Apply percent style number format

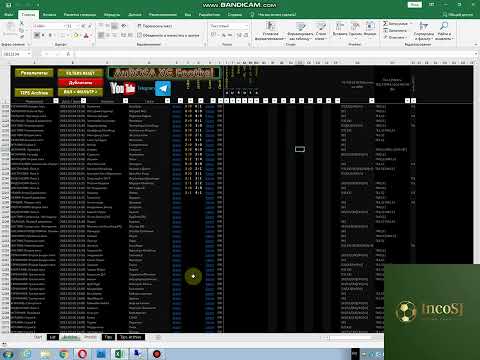pyautogui.click(x=224, y=35)
